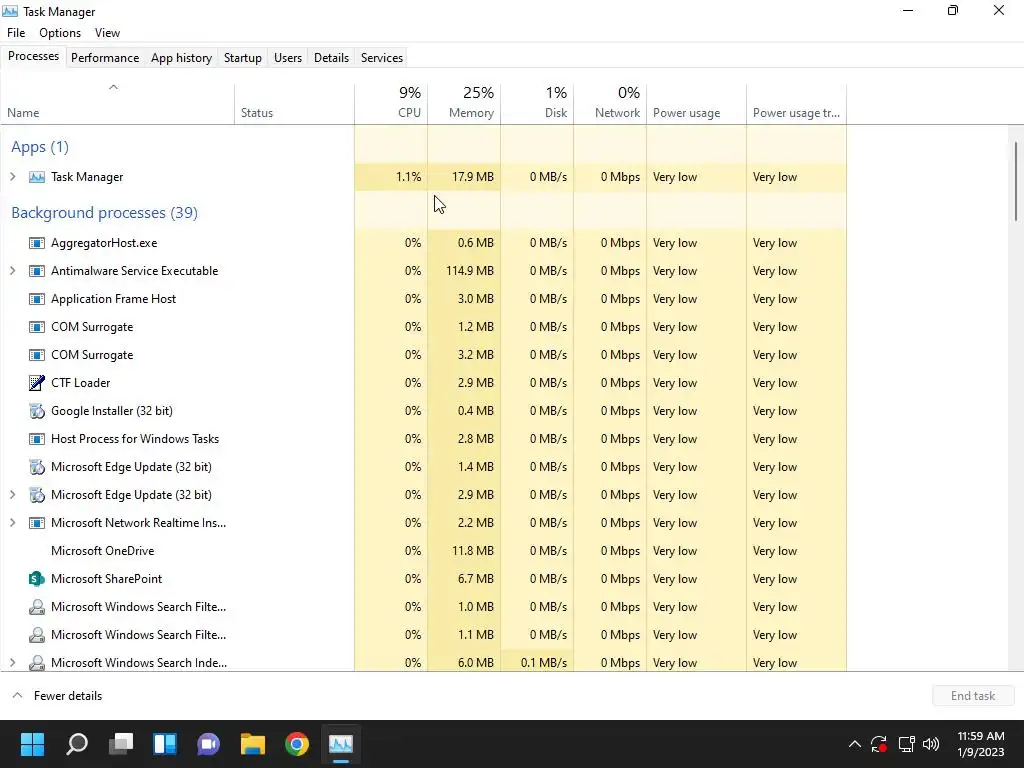Click the Task Manager taskbar icon

[341, 744]
